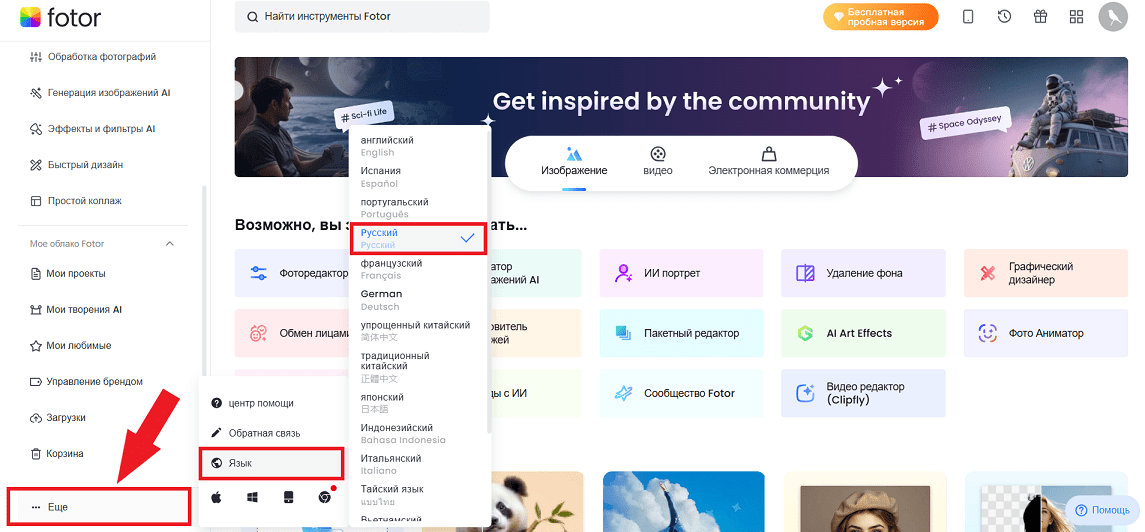This screenshot has height=532, width=1145.
Task: Open the bird profile avatar
Action: 1112,17
